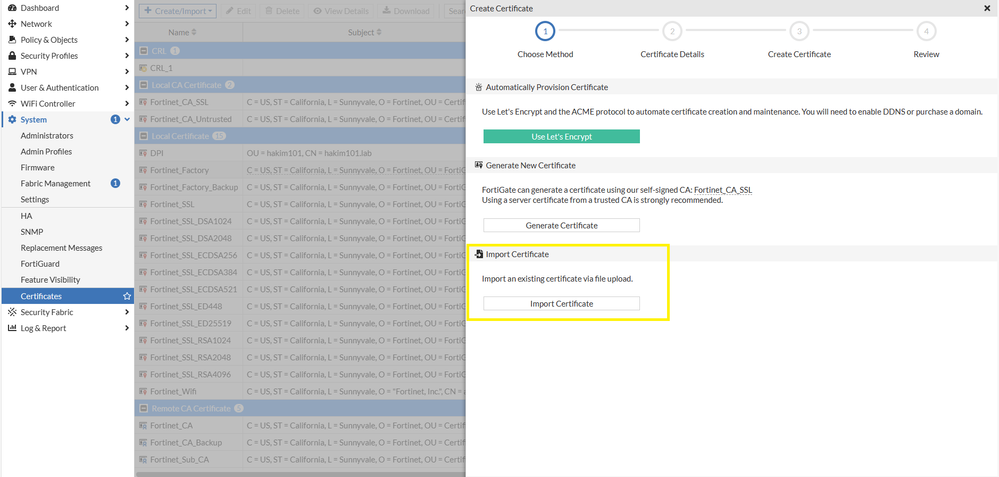Click the View Details button
The image size is (999, 477).
click(341, 11)
